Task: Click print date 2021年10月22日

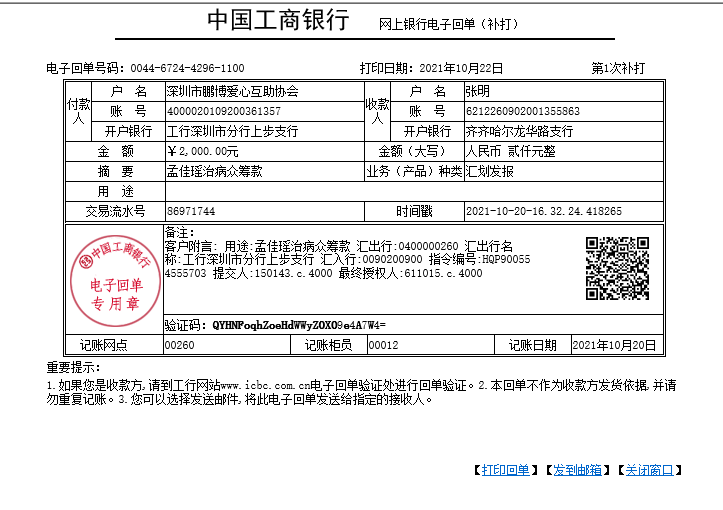Action: pyautogui.click(x=461, y=68)
